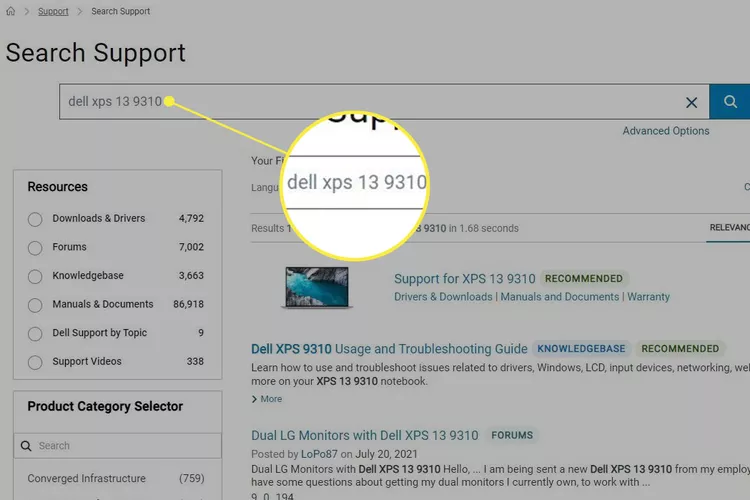Click the 7,002 Forums count
Screen dimensions: 750x500
pyautogui.click(x=191, y=247)
